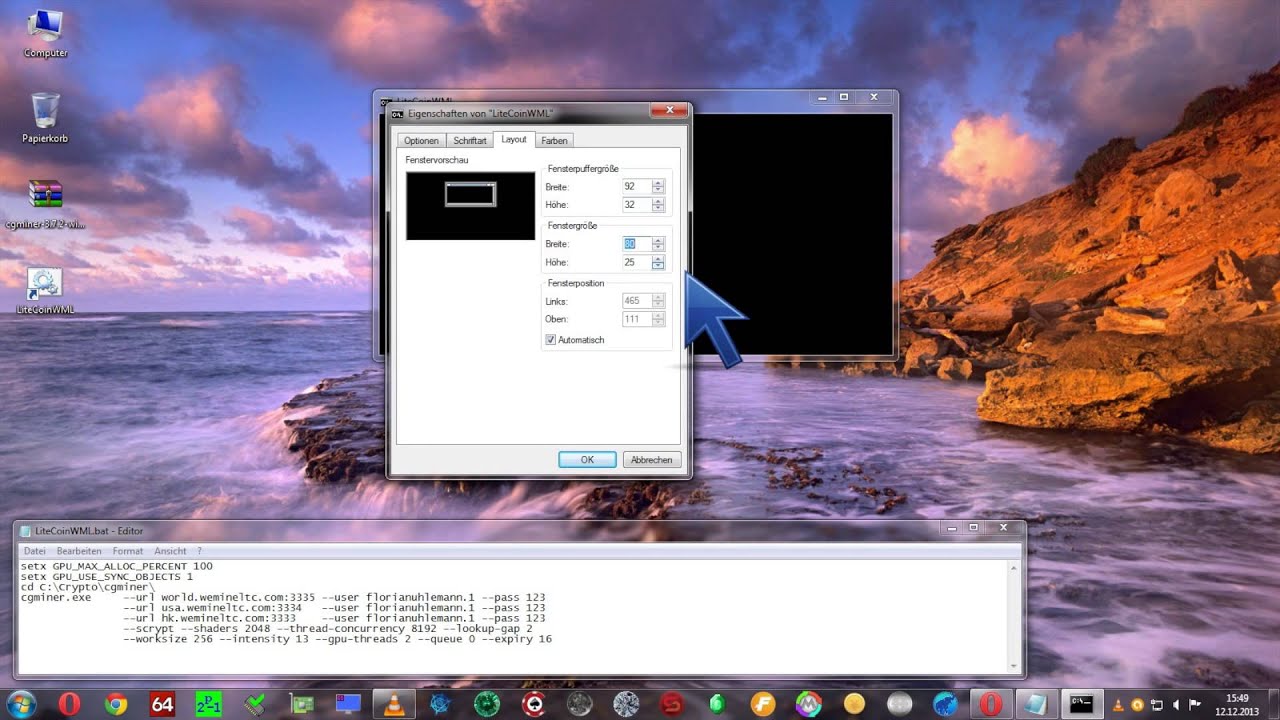Open the red S swirl taskbar icon

[672, 704]
